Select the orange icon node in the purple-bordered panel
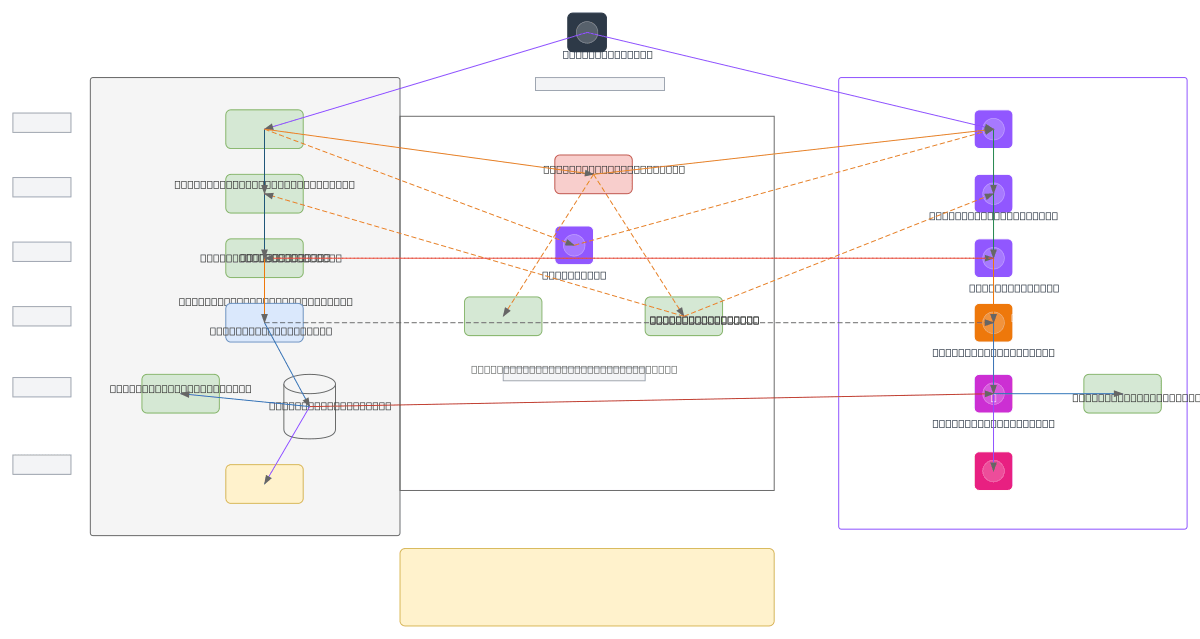Screen dimensions: 1200x639 pos(993,323)
